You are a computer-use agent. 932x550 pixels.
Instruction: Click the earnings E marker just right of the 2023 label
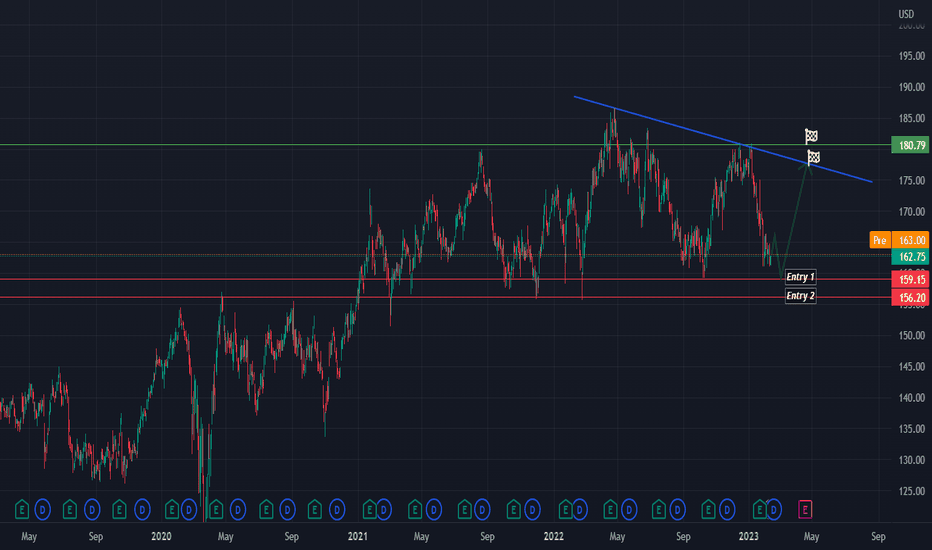pyautogui.click(x=759, y=510)
